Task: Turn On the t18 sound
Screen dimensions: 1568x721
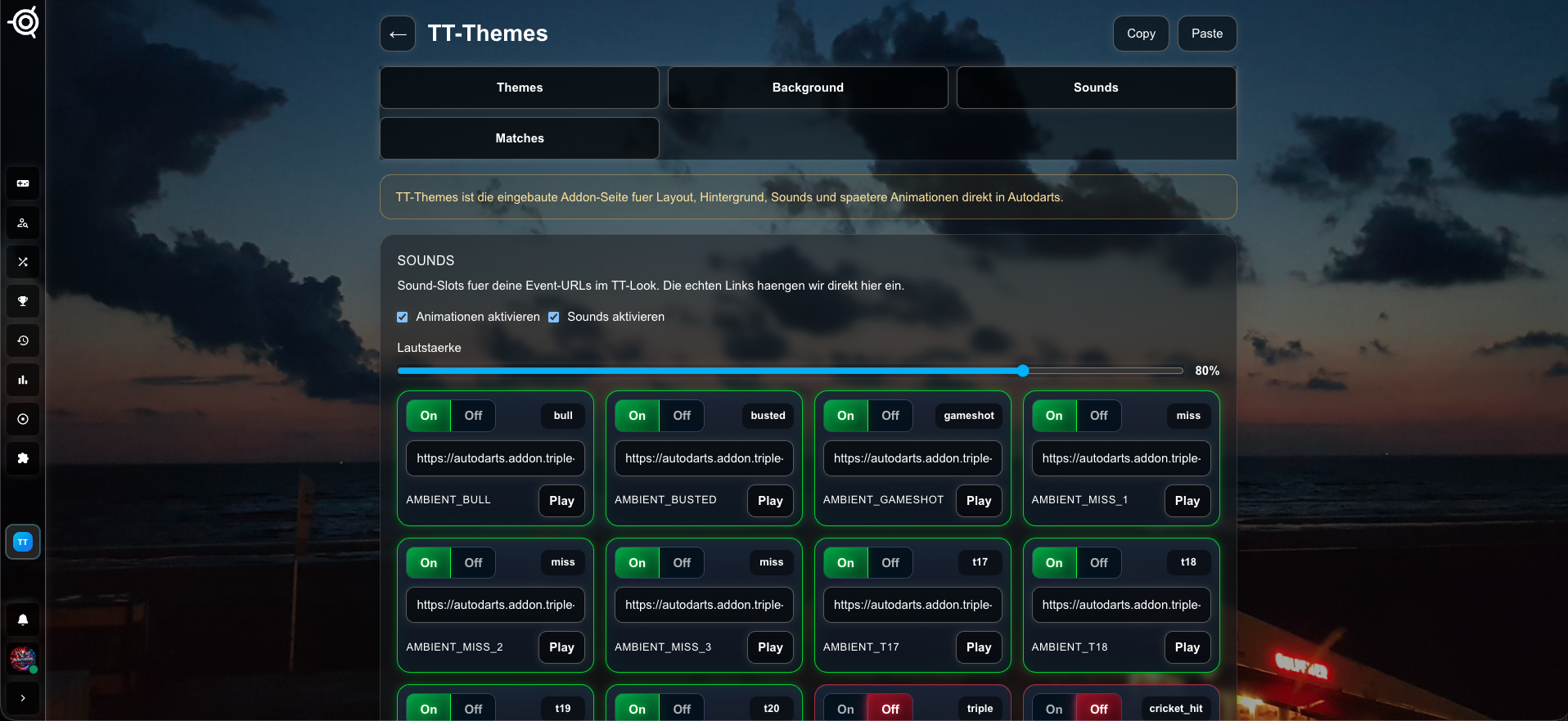Action: tap(1054, 563)
